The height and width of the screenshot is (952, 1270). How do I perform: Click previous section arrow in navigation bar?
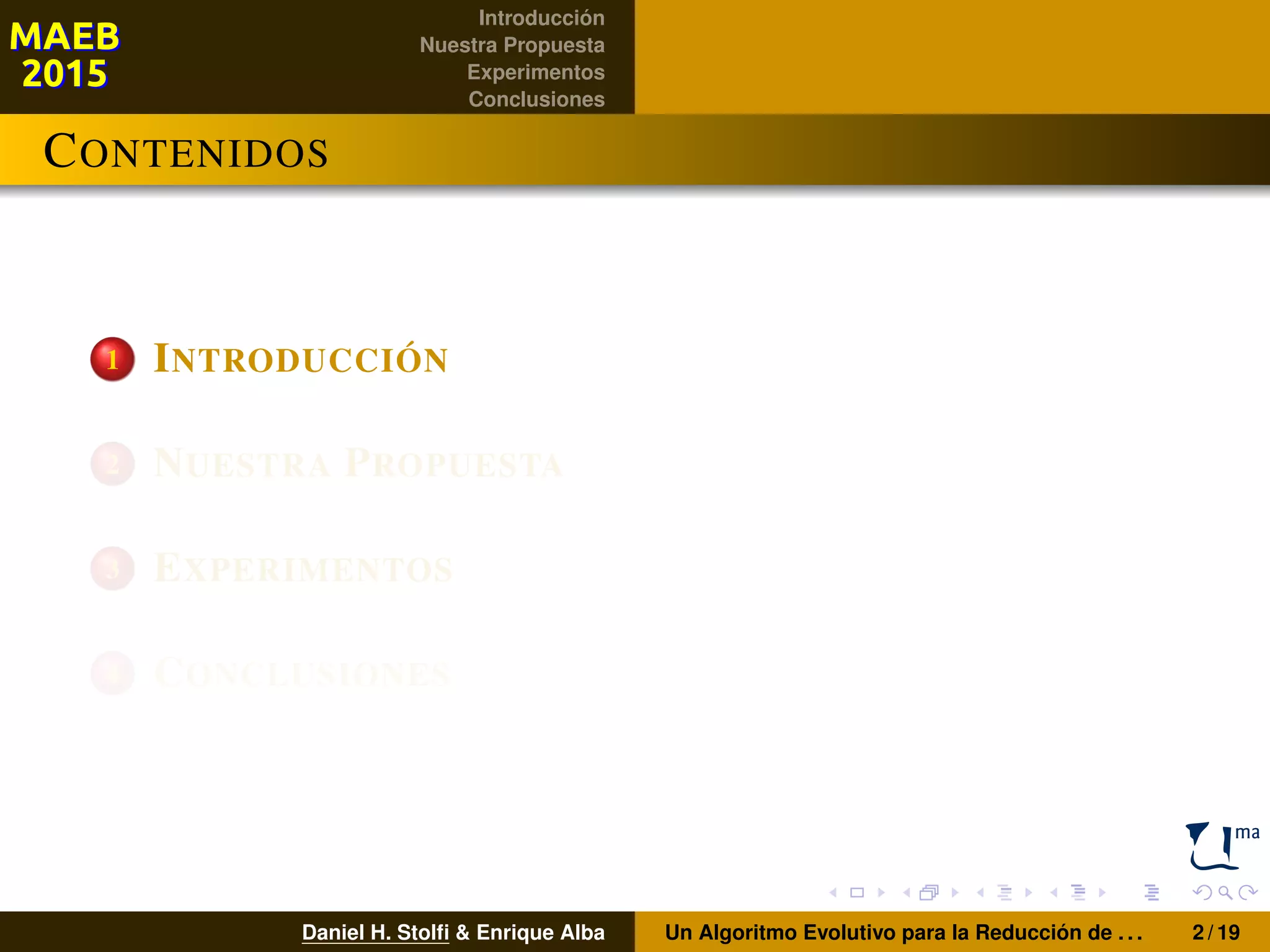coord(1054,892)
